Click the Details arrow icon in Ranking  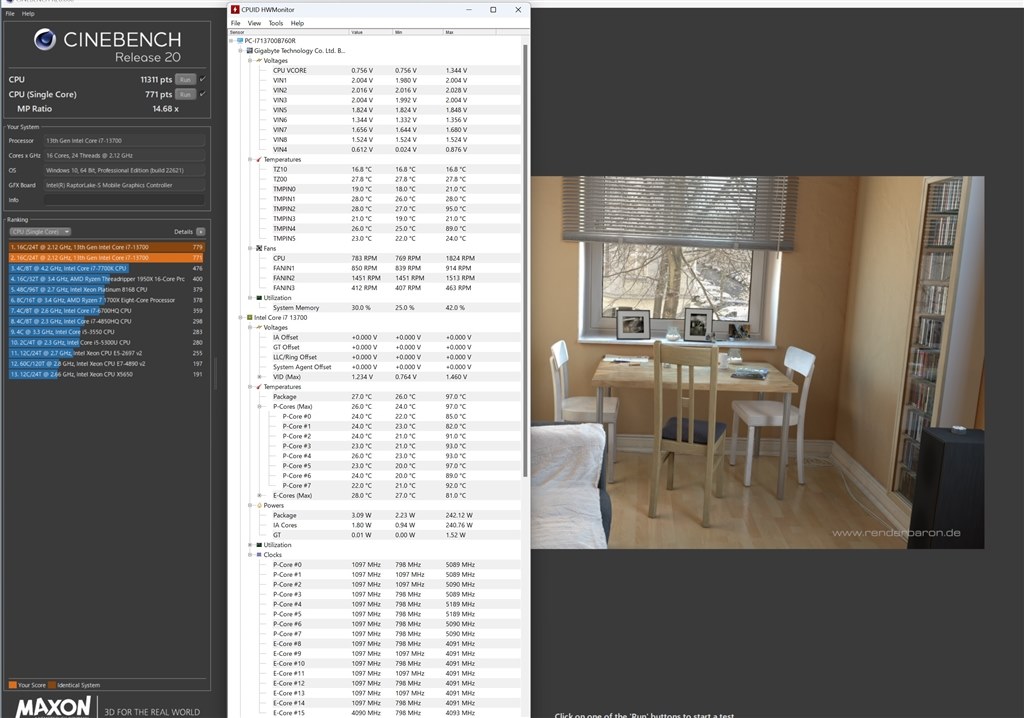pyautogui.click(x=200, y=232)
